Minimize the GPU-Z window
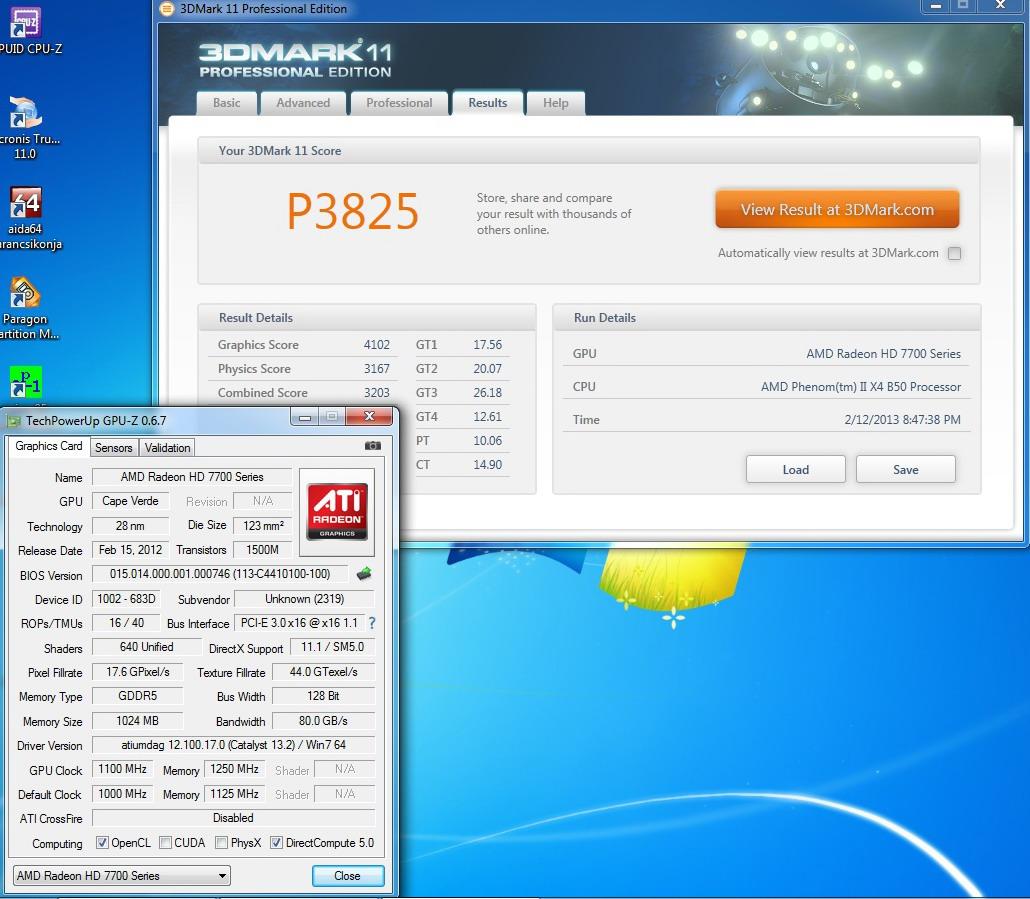The image size is (1030, 899). 305,417
